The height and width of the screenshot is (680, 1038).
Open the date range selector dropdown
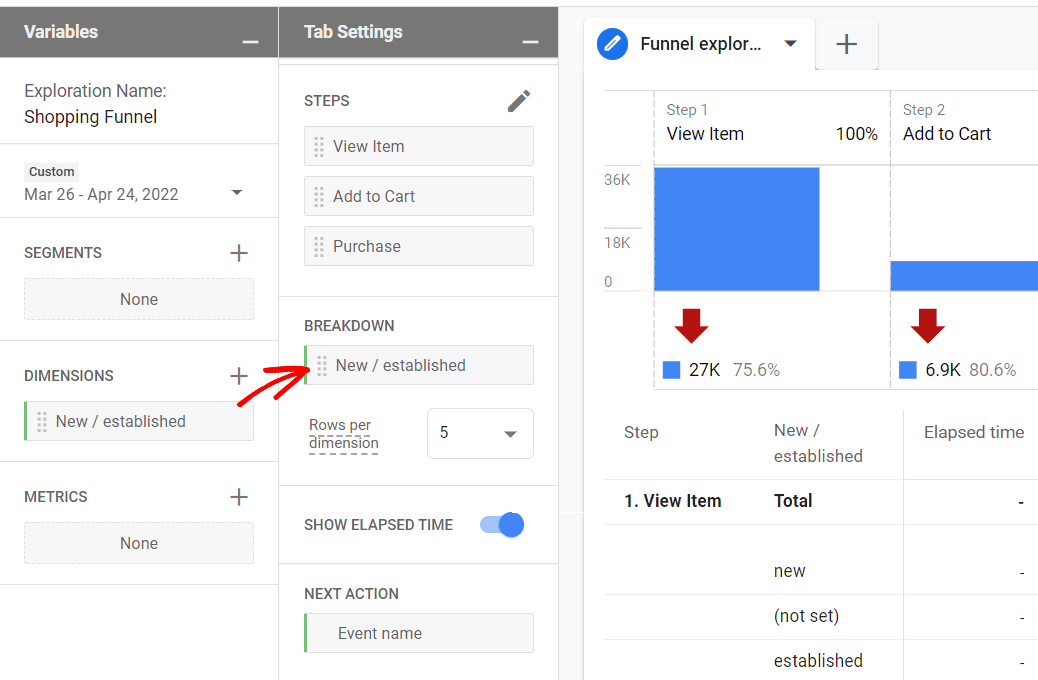[x=237, y=194]
